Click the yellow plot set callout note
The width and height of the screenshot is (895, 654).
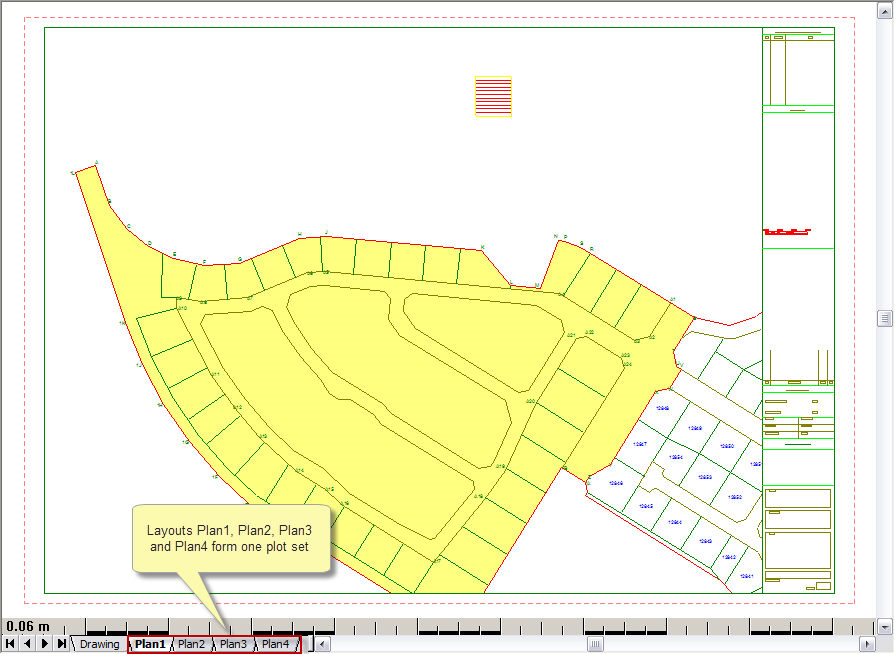pos(231,538)
